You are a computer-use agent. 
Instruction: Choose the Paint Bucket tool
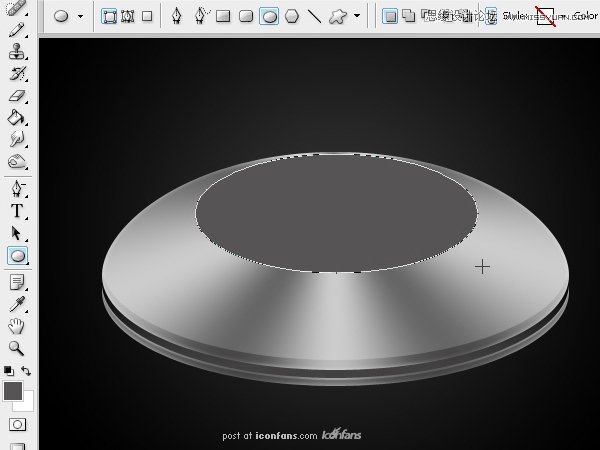17,118
